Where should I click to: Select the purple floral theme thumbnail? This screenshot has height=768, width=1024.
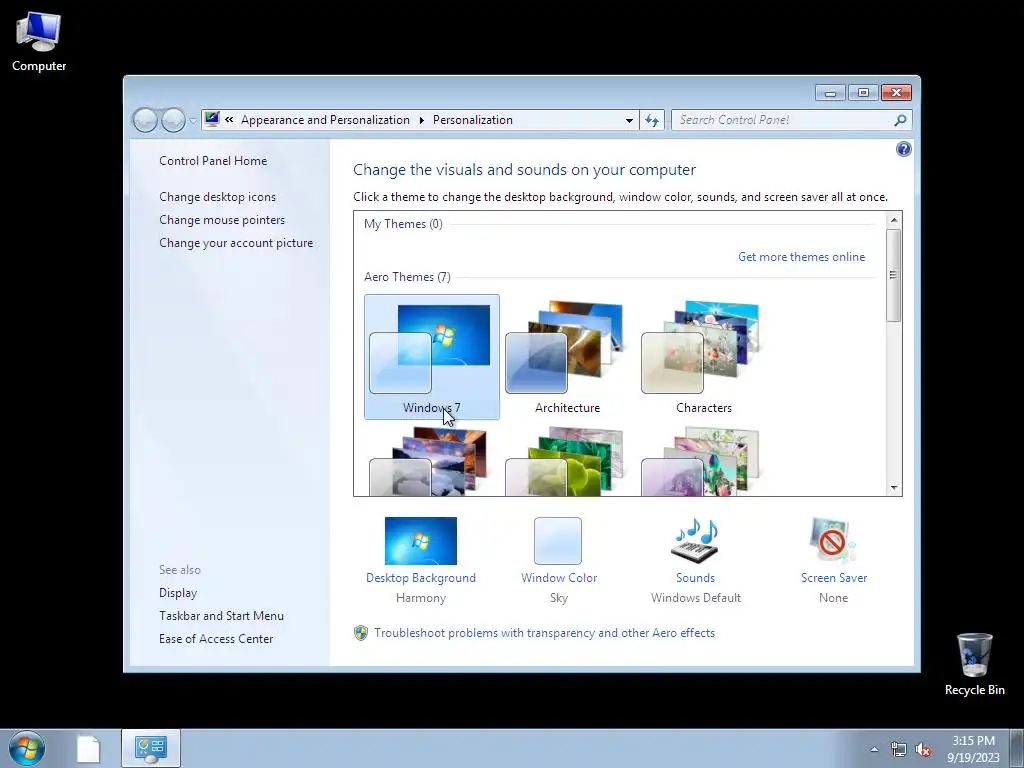[x=703, y=461]
